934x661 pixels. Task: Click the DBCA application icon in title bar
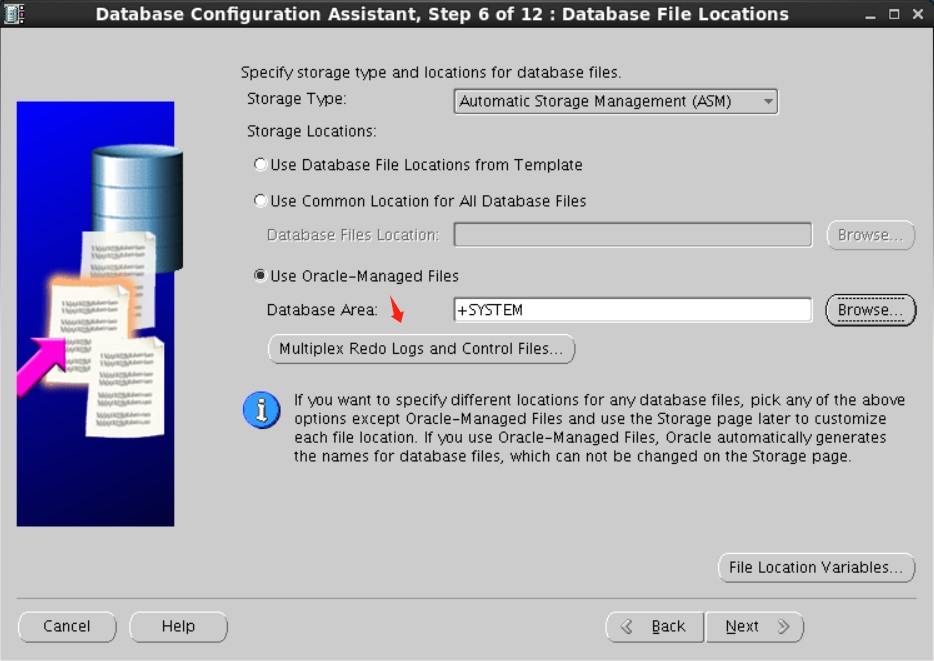point(13,14)
